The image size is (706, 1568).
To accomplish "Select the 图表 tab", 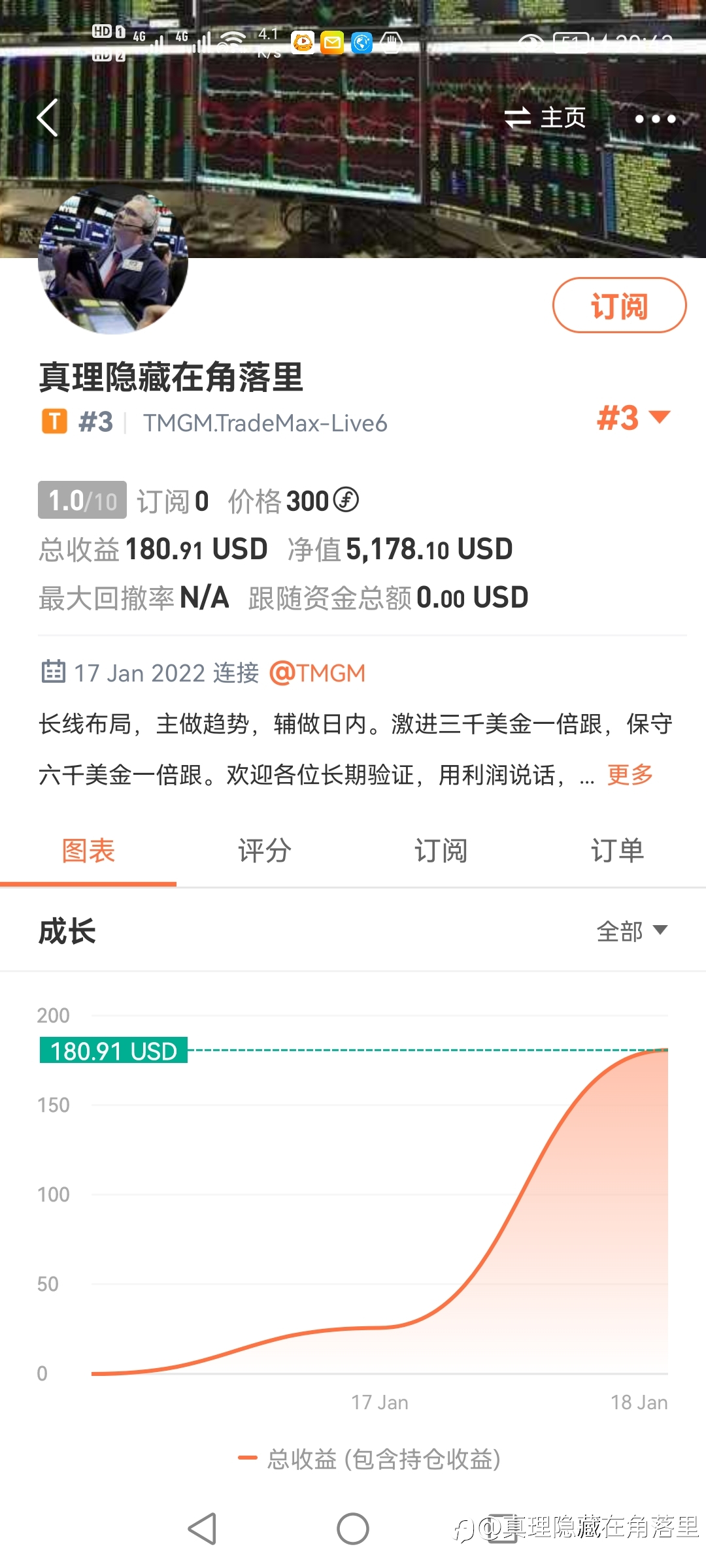I will click(88, 851).
